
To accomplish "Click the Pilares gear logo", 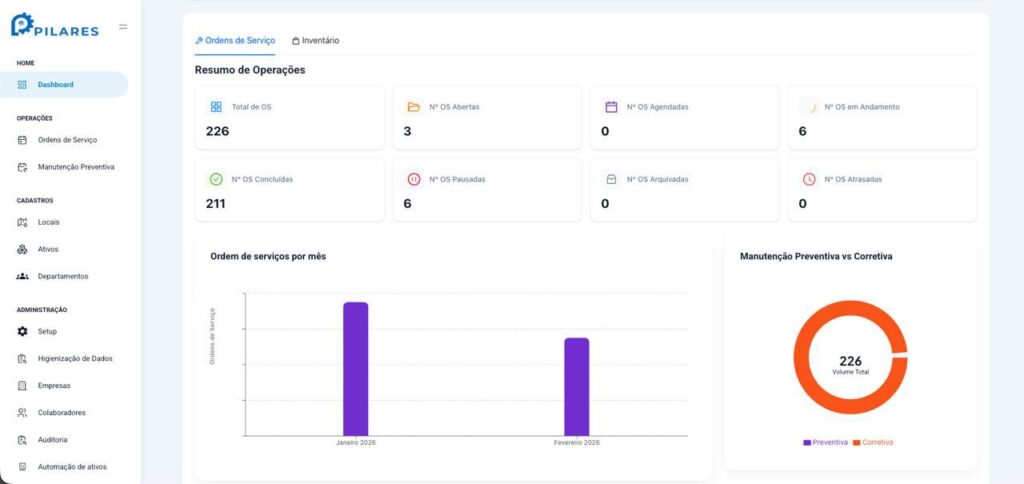I will coord(22,24).
